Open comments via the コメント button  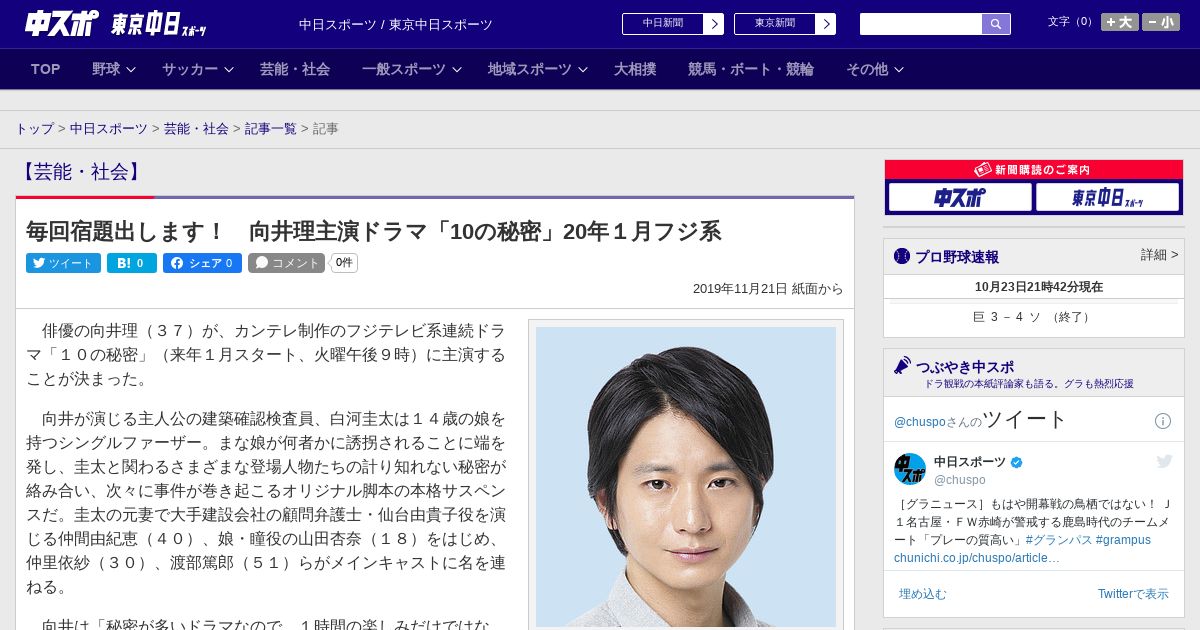tap(287, 263)
